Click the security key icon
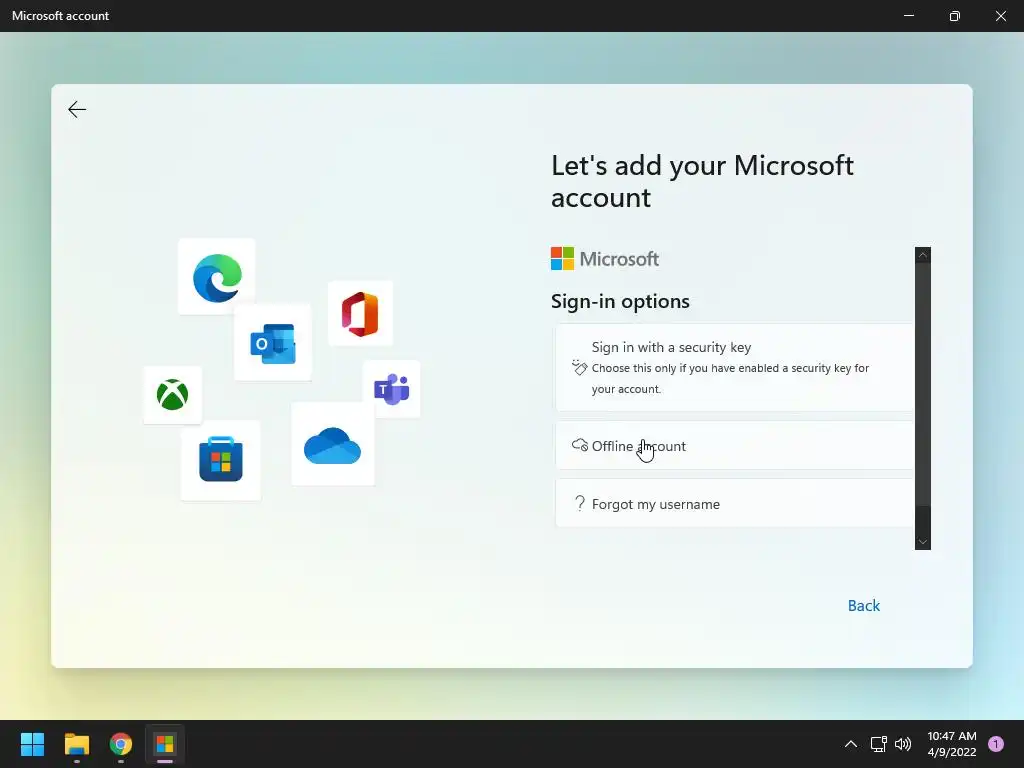This screenshot has width=1024, height=768. [x=579, y=367]
